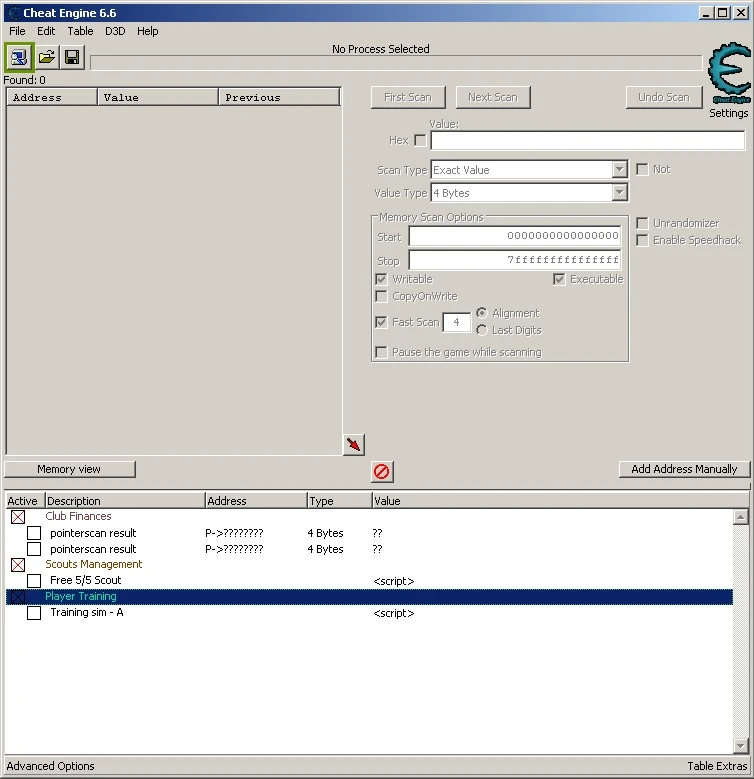Click the Type column header

[339, 501]
